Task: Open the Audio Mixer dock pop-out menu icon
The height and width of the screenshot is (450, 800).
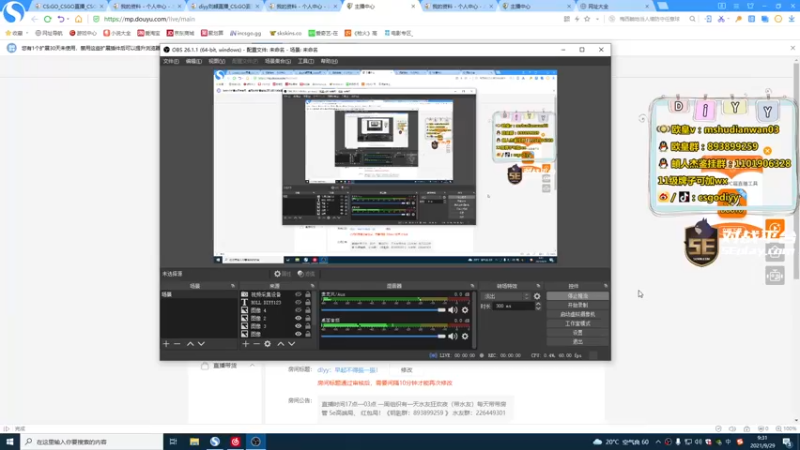Action: pyautogui.click(x=472, y=286)
